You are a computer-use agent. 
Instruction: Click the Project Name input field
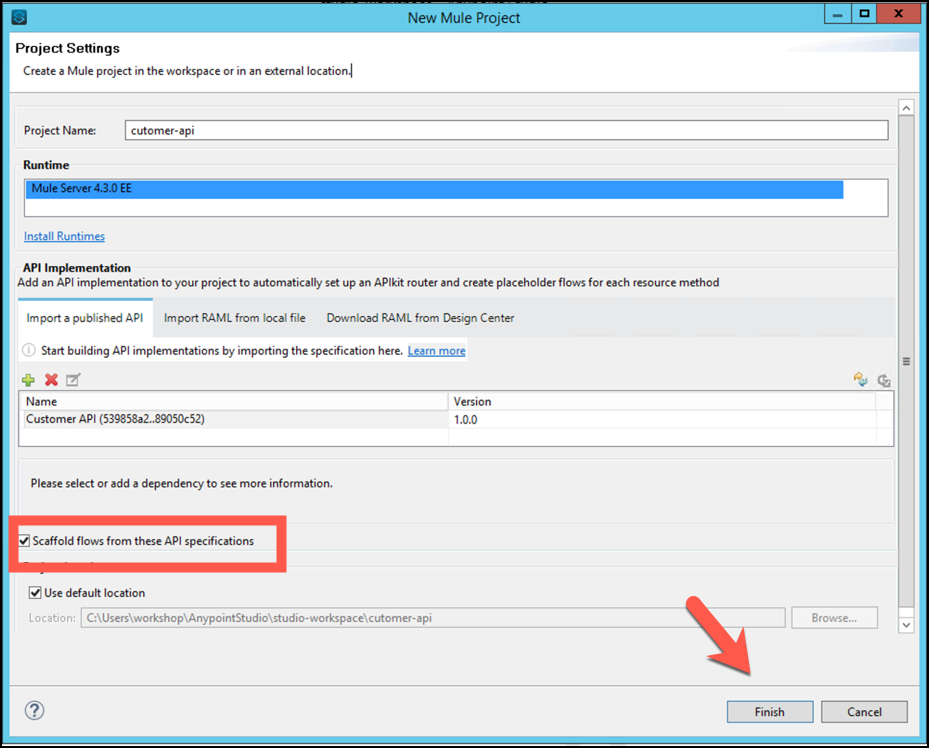pos(507,130)
